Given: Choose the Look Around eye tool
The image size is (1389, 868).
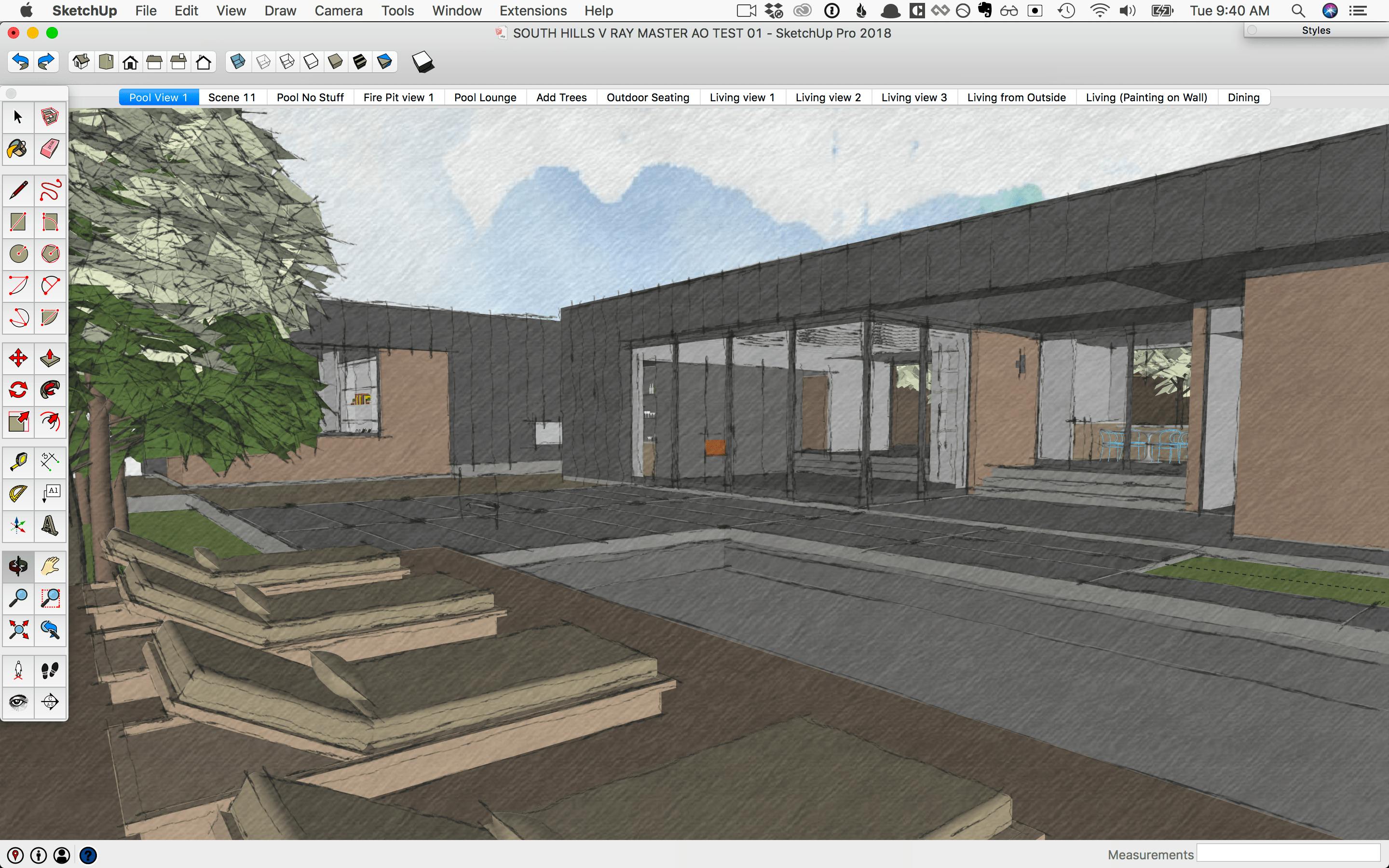Looking at the screenshot, I should point(18,702).
